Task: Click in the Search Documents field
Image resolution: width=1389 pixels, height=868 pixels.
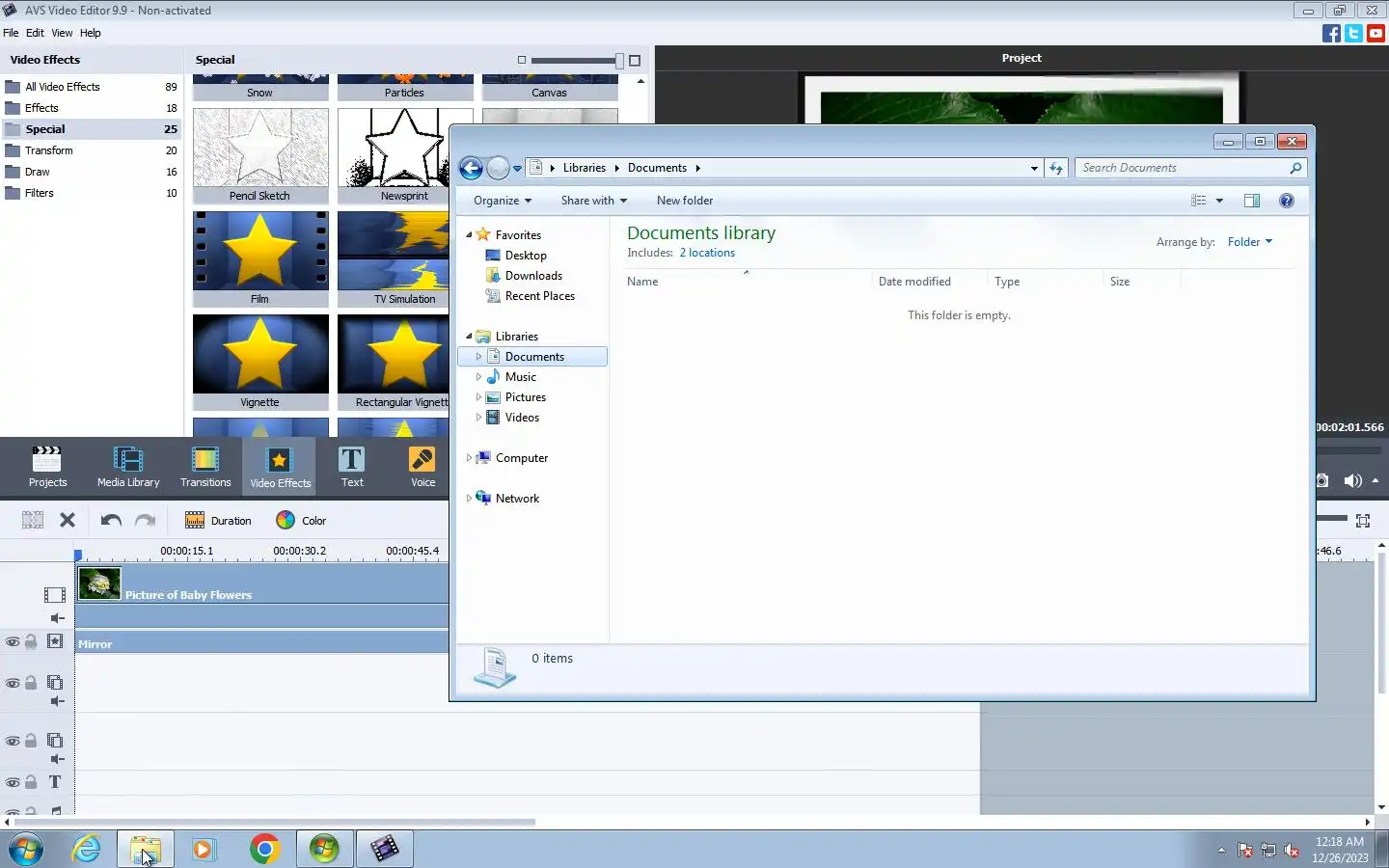Action: coord(1183,168)
